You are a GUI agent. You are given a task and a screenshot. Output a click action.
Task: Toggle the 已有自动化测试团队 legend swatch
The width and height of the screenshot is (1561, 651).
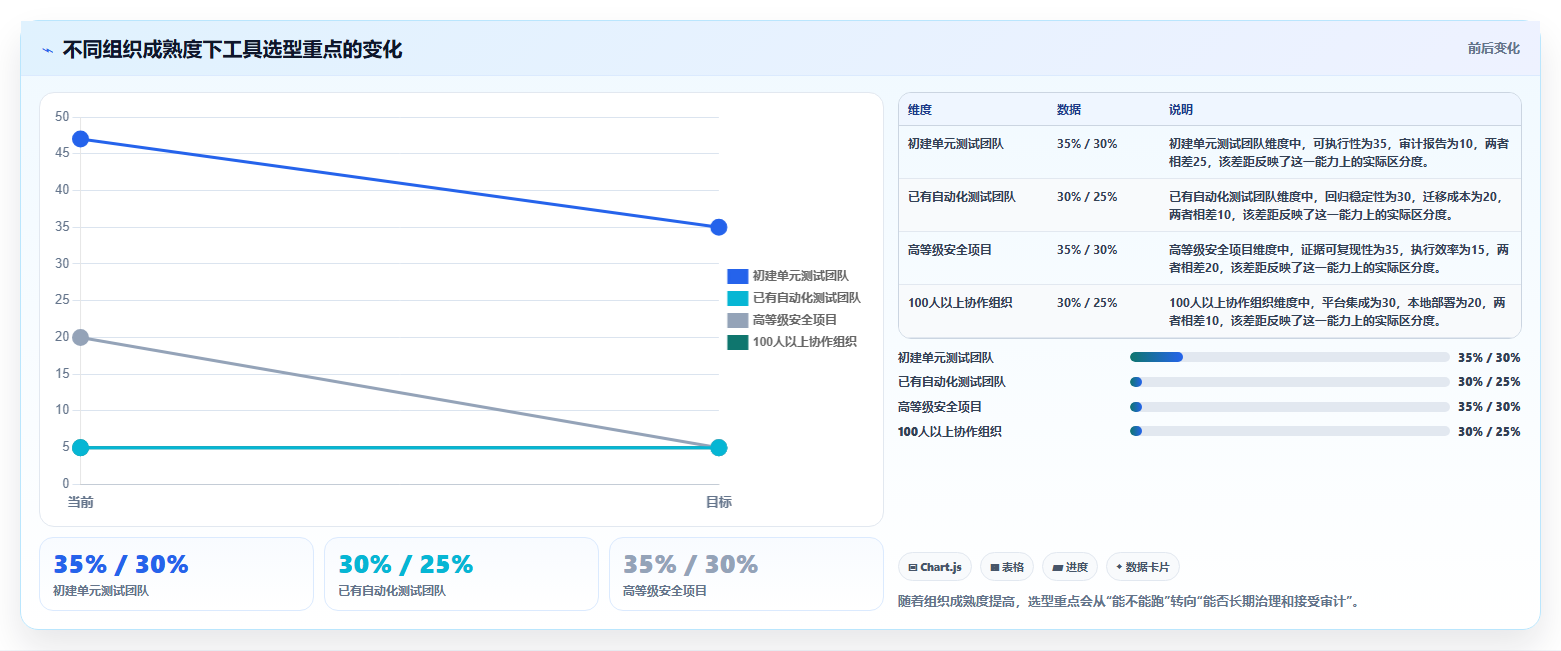737,298
